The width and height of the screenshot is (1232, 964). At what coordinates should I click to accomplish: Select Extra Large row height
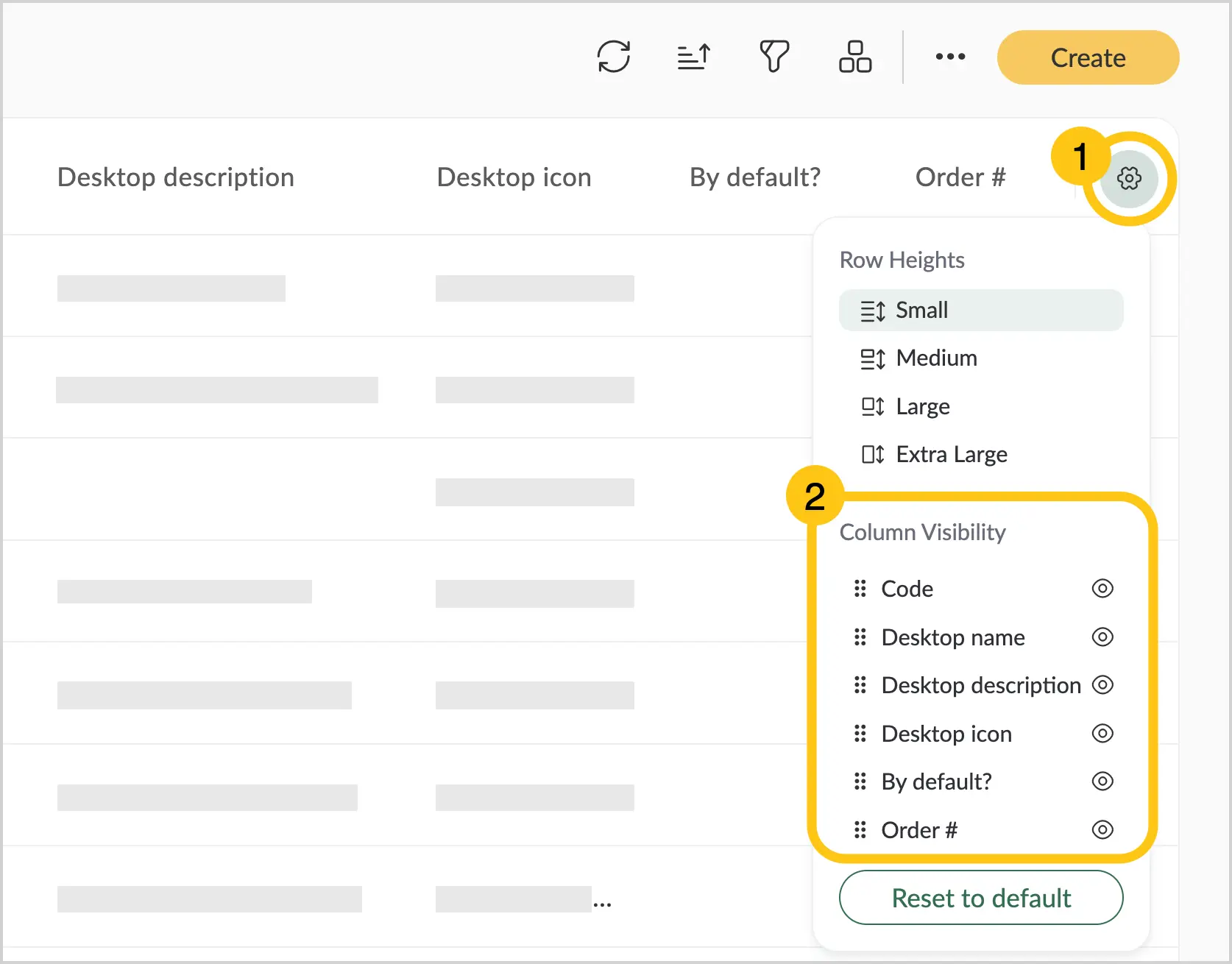point(981,455)
